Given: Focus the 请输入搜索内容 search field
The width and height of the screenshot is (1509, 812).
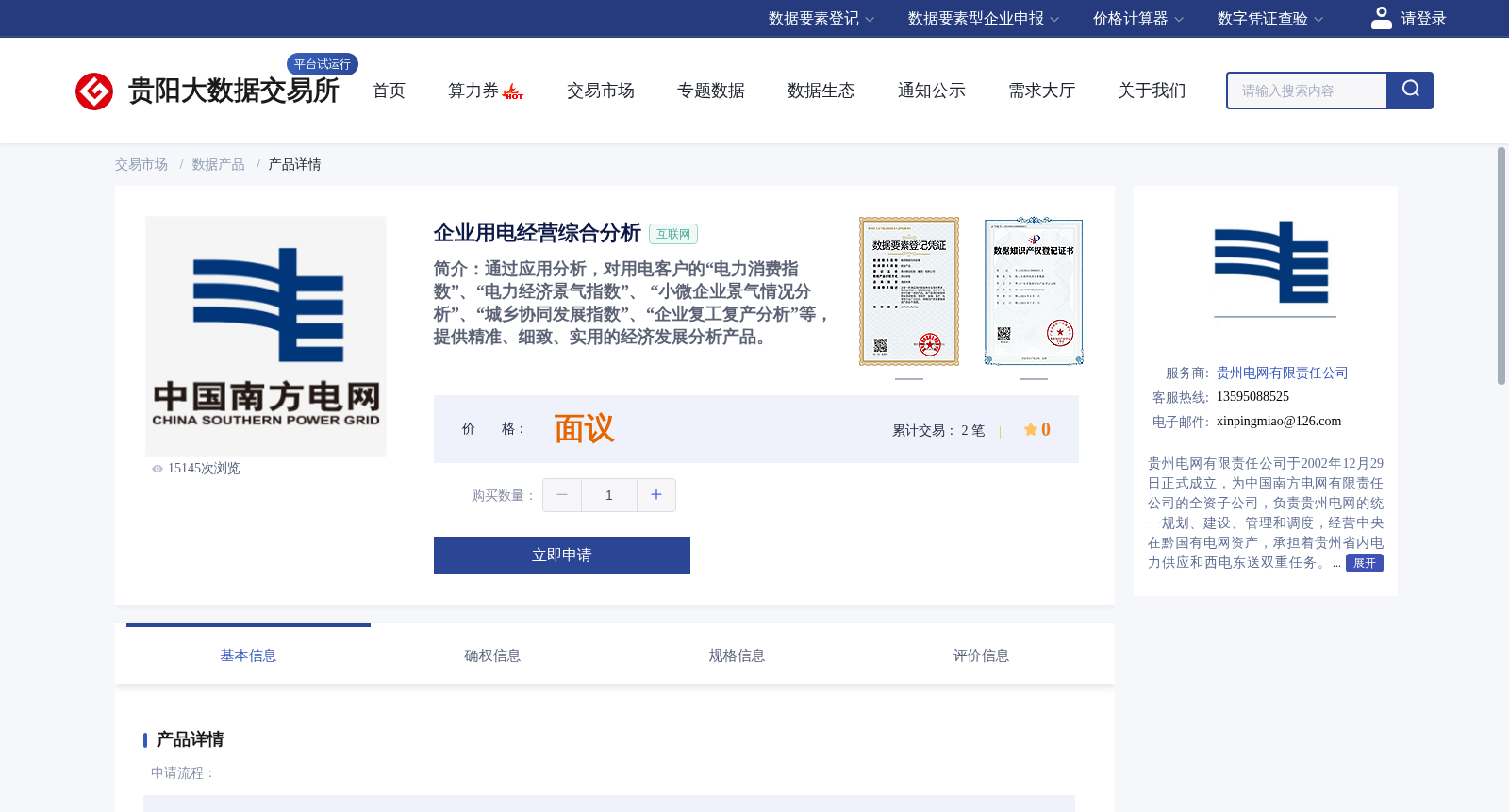Looking at the screenshot, I should point(1307,91).
